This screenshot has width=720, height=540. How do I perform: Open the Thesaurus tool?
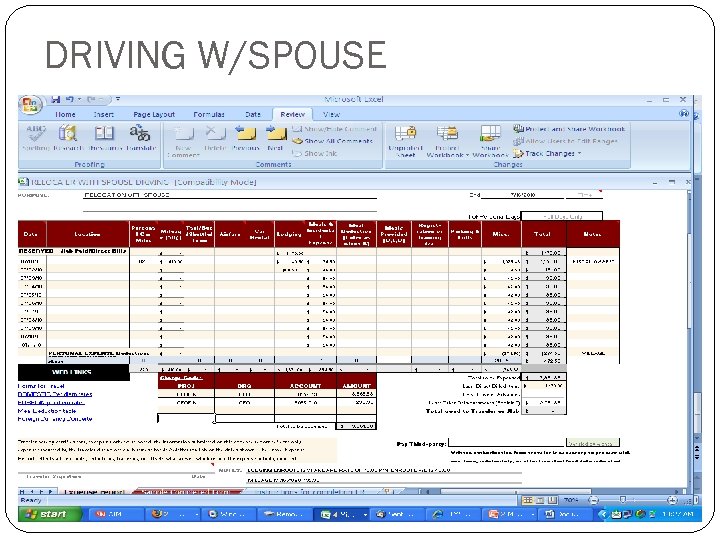click(x=105, y=138)
